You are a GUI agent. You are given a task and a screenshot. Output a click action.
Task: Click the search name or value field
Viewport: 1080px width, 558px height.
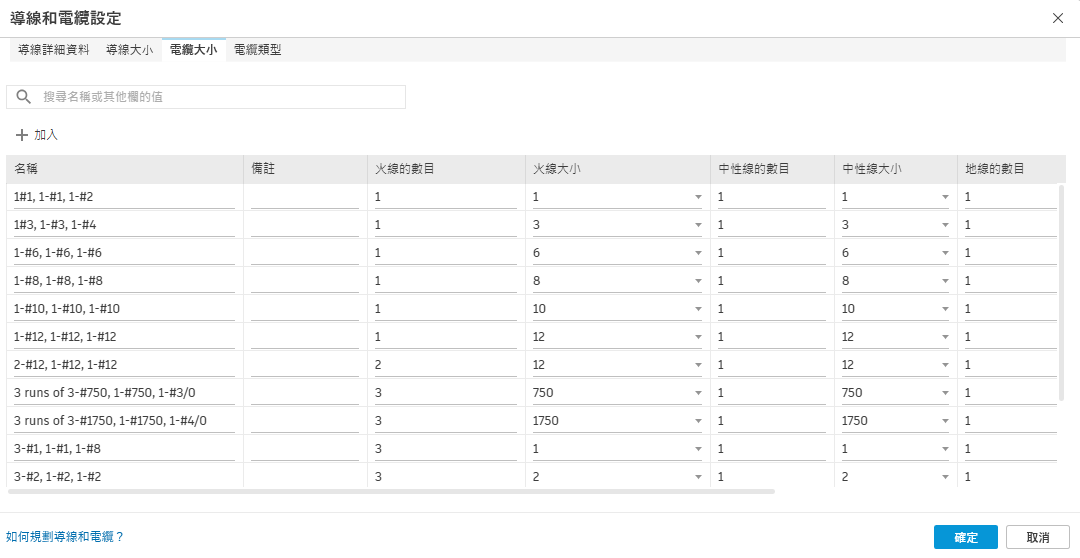(x=220, y=97)
